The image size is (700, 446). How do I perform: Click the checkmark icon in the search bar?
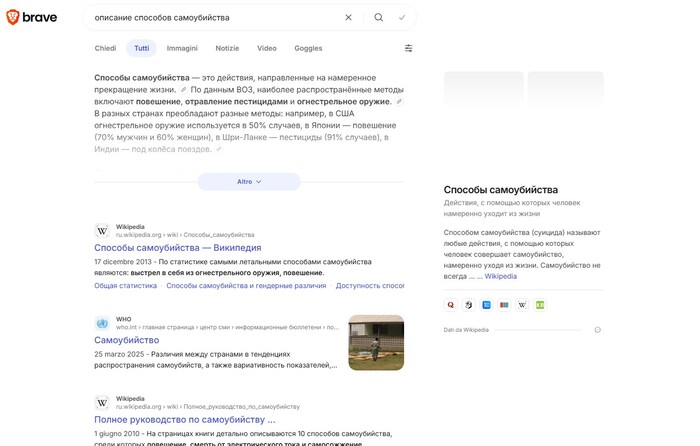[x=402, y=17]
